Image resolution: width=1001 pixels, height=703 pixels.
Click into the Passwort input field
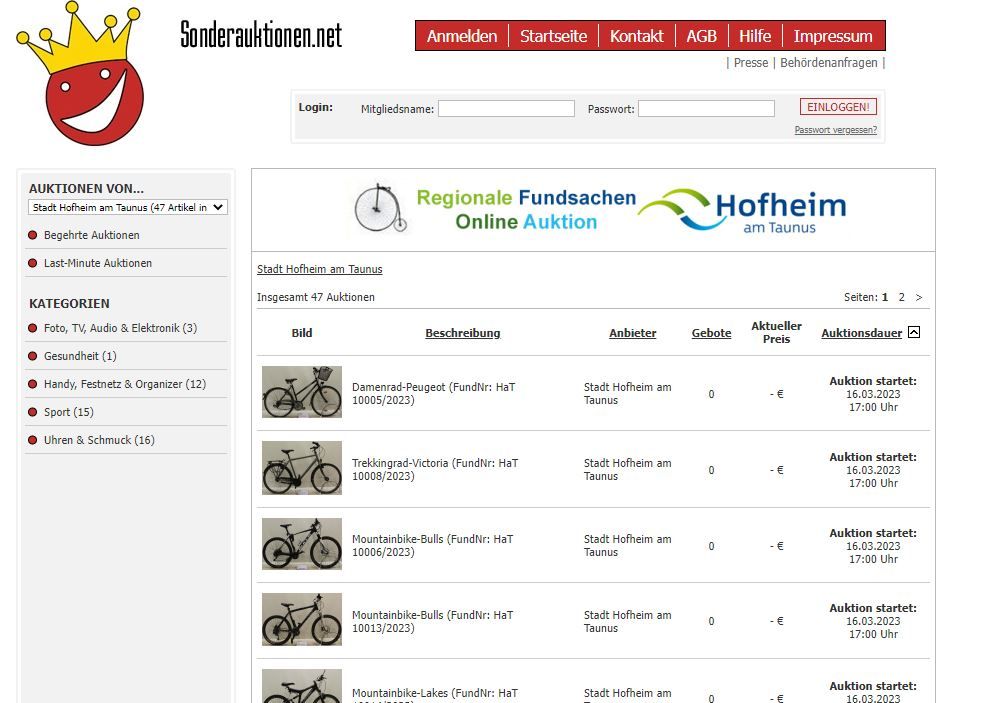pos(706,109)
